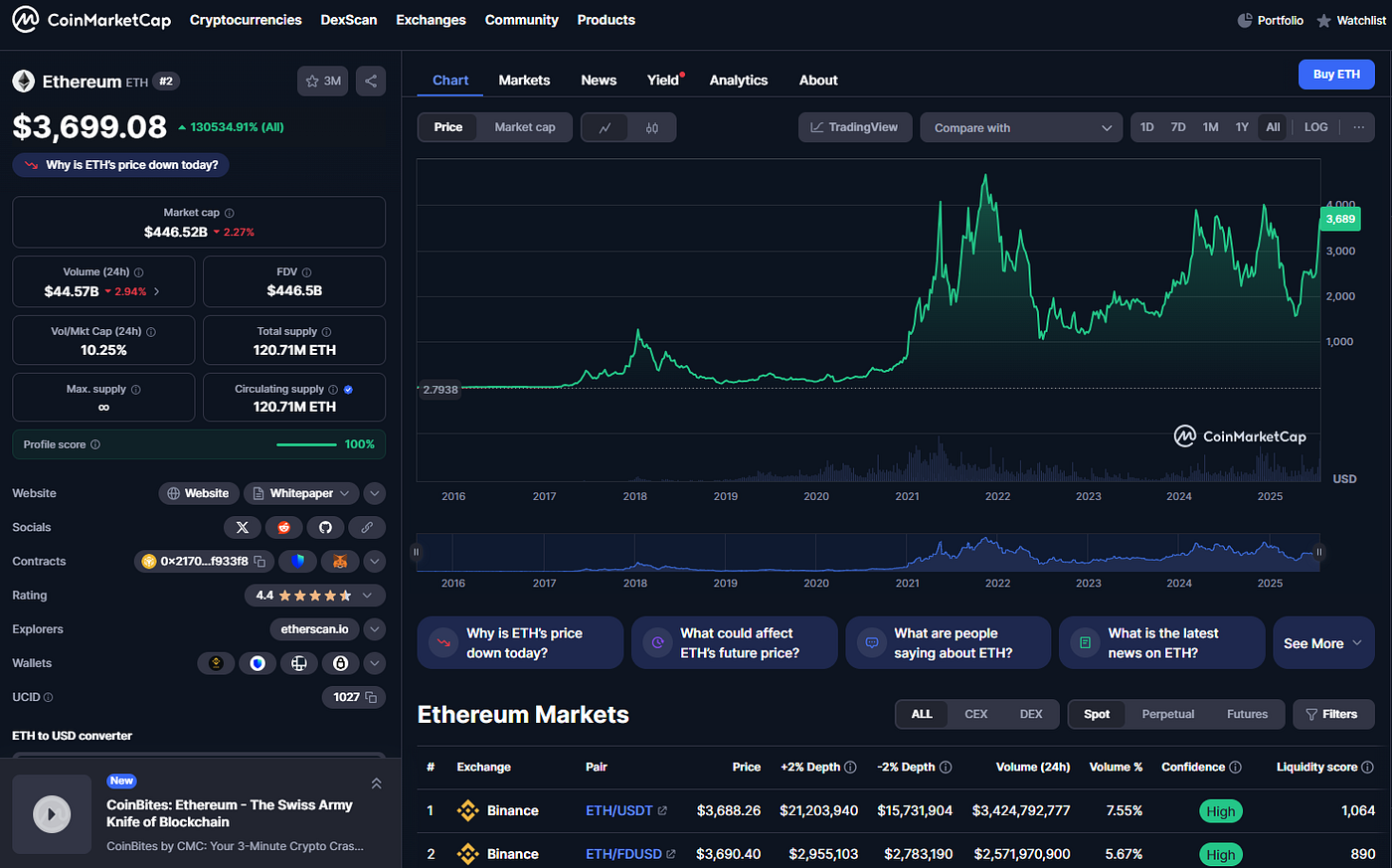Click the Buy ETH button
Image resolution: width=1392 pixels, height=868 pixels.
[1336, 75]
